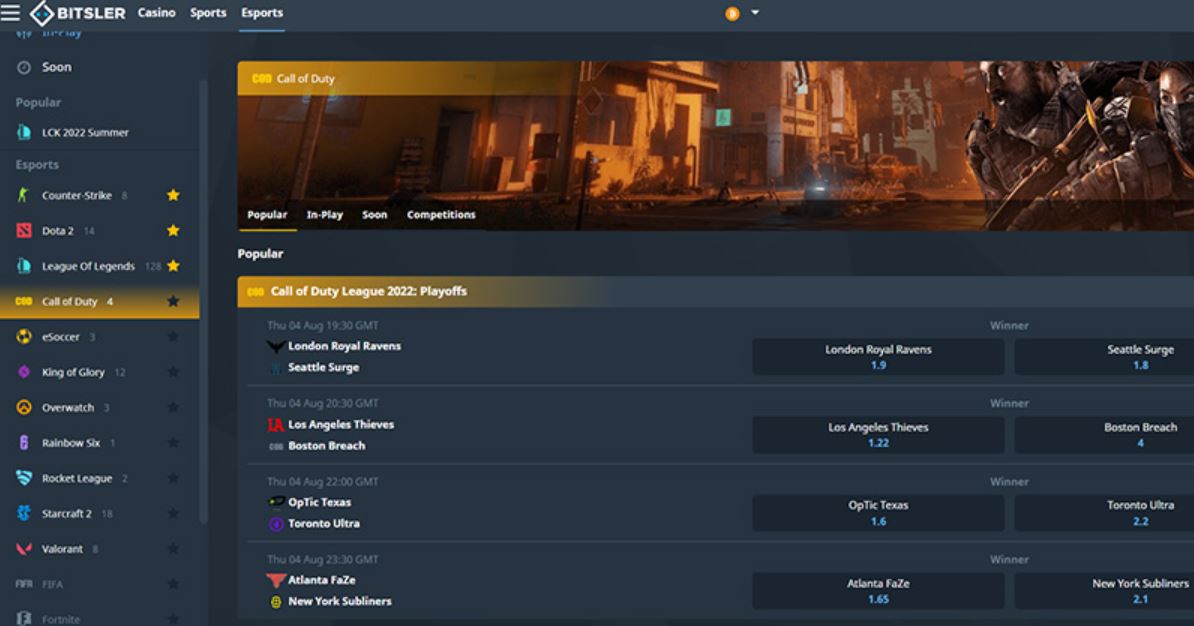Screen dimensions: 1194x626
Task: Switch to the Competitions banner tab
Action: coord(441,215)
